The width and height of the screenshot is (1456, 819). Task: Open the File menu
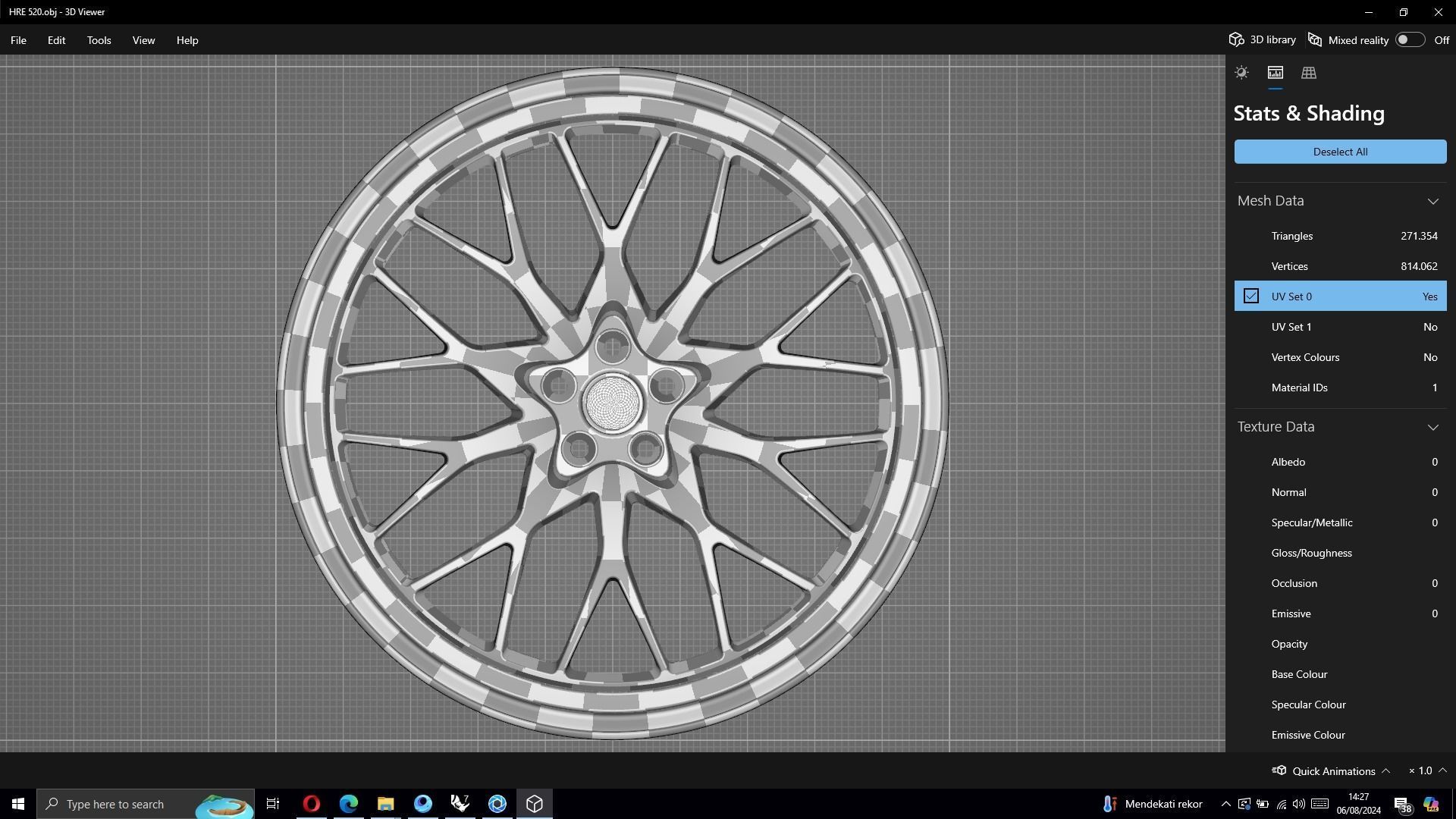18,40
